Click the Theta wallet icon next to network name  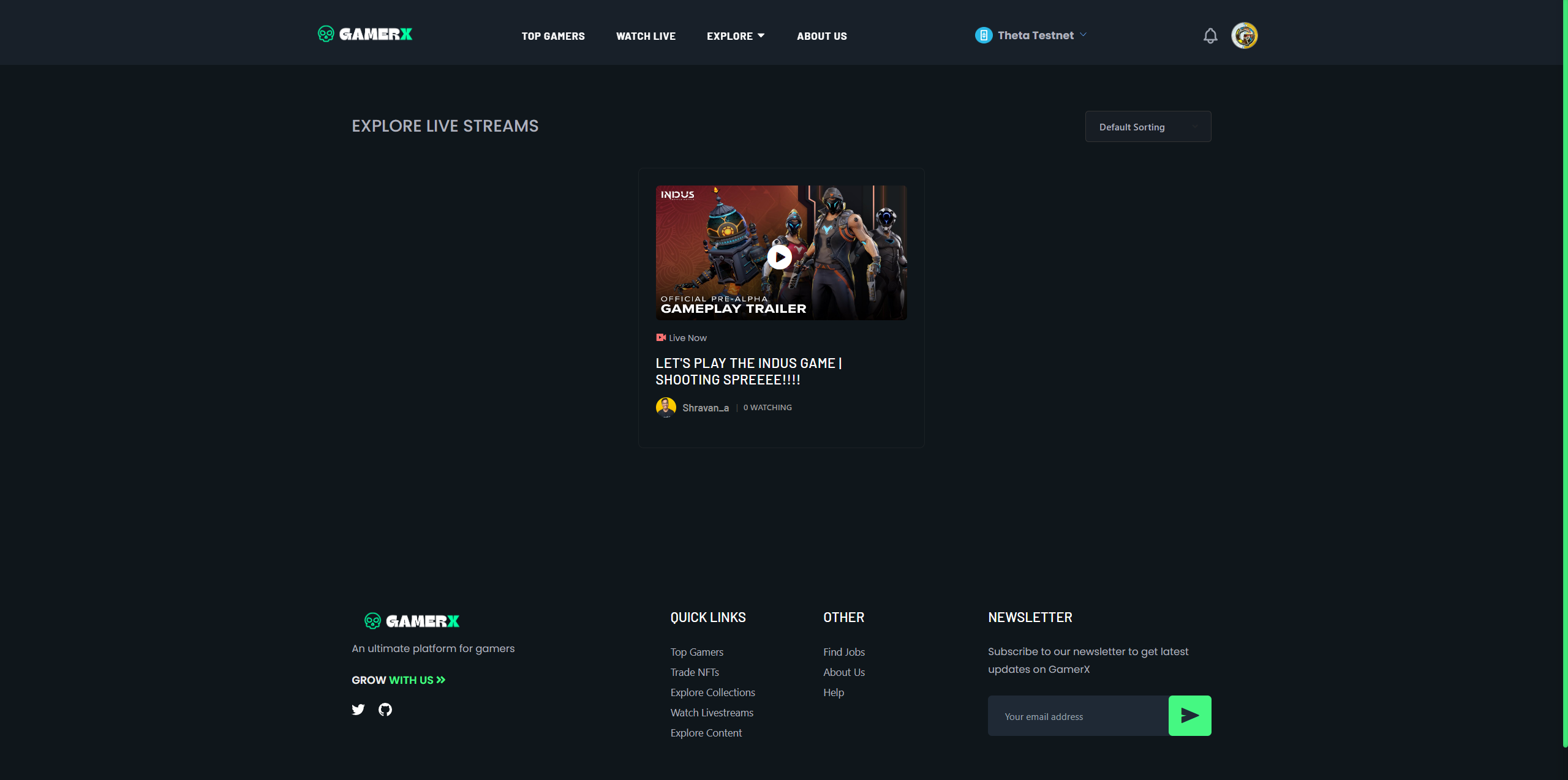click(x=983, y=35)
